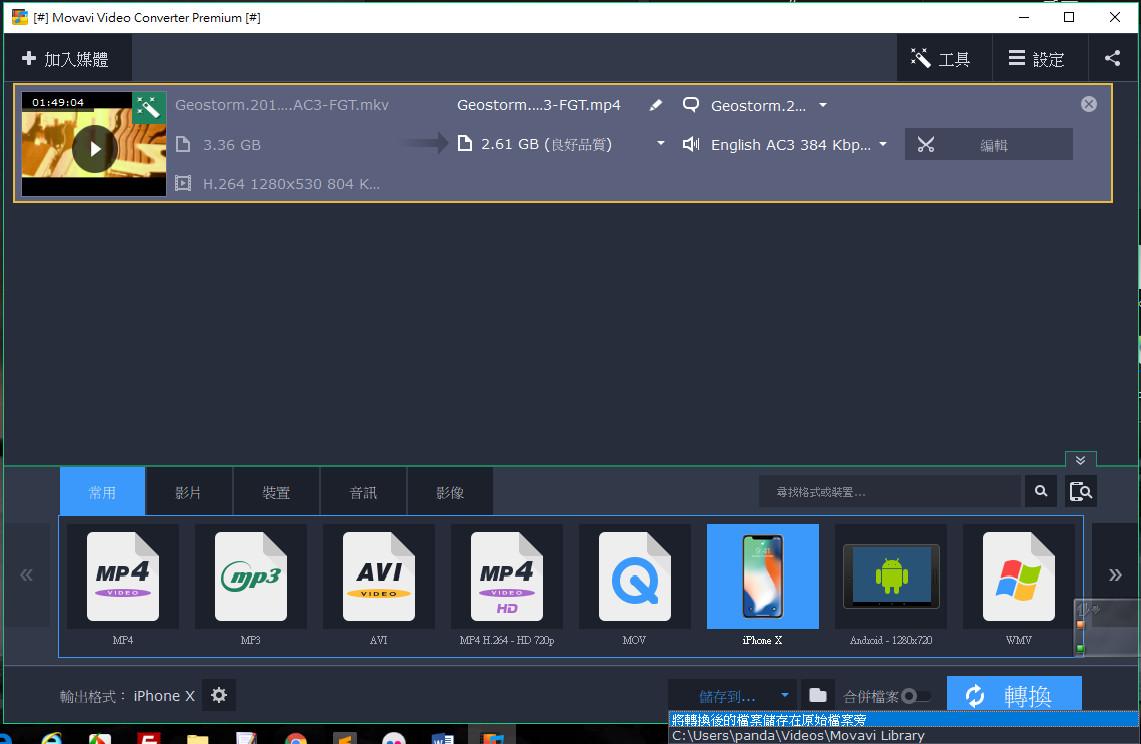Open output format settings gear
This screenshot has height=744, width=1141.
point(219,695)
